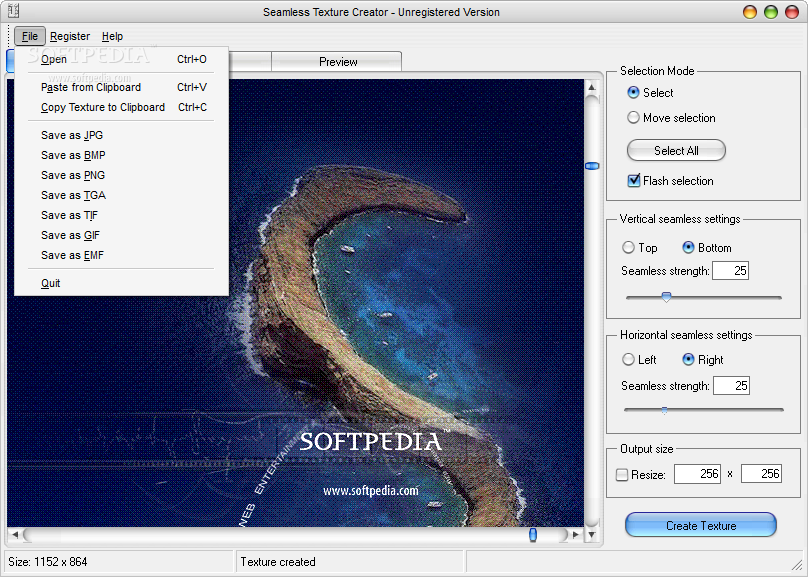Switch to the Preview tab
This screenshot has height=577, width=808.
[338, 61]
